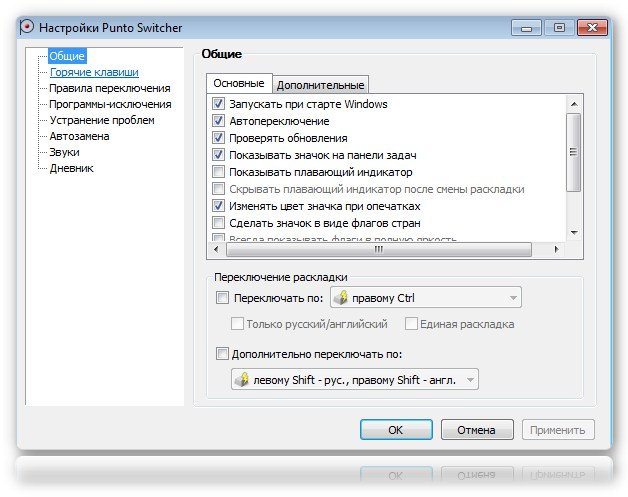The height and width of the screenshot is (497, 628).
Task: Enable Показывать плавающий индикатор
Action: (x=219, y=172)
